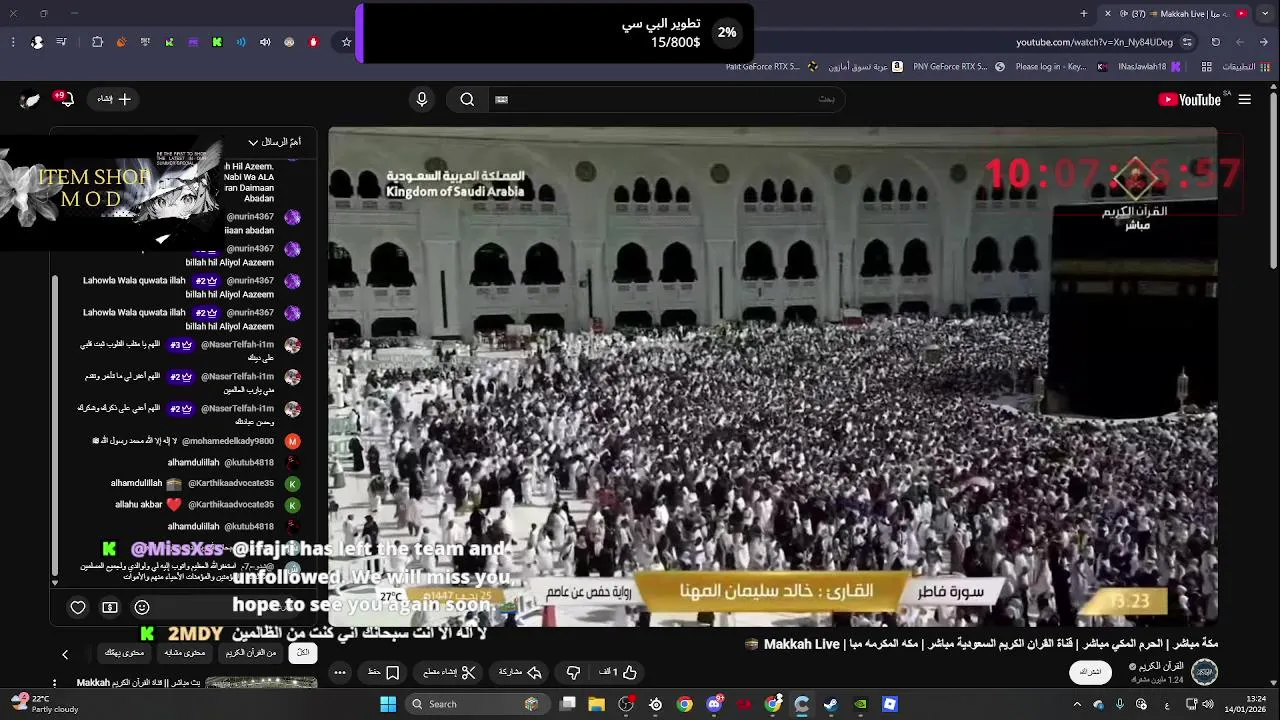This screenshot has width=1280, height=720.
Task: Open the Roblox icon on the taskbar
Action: [x=890, y=704]
